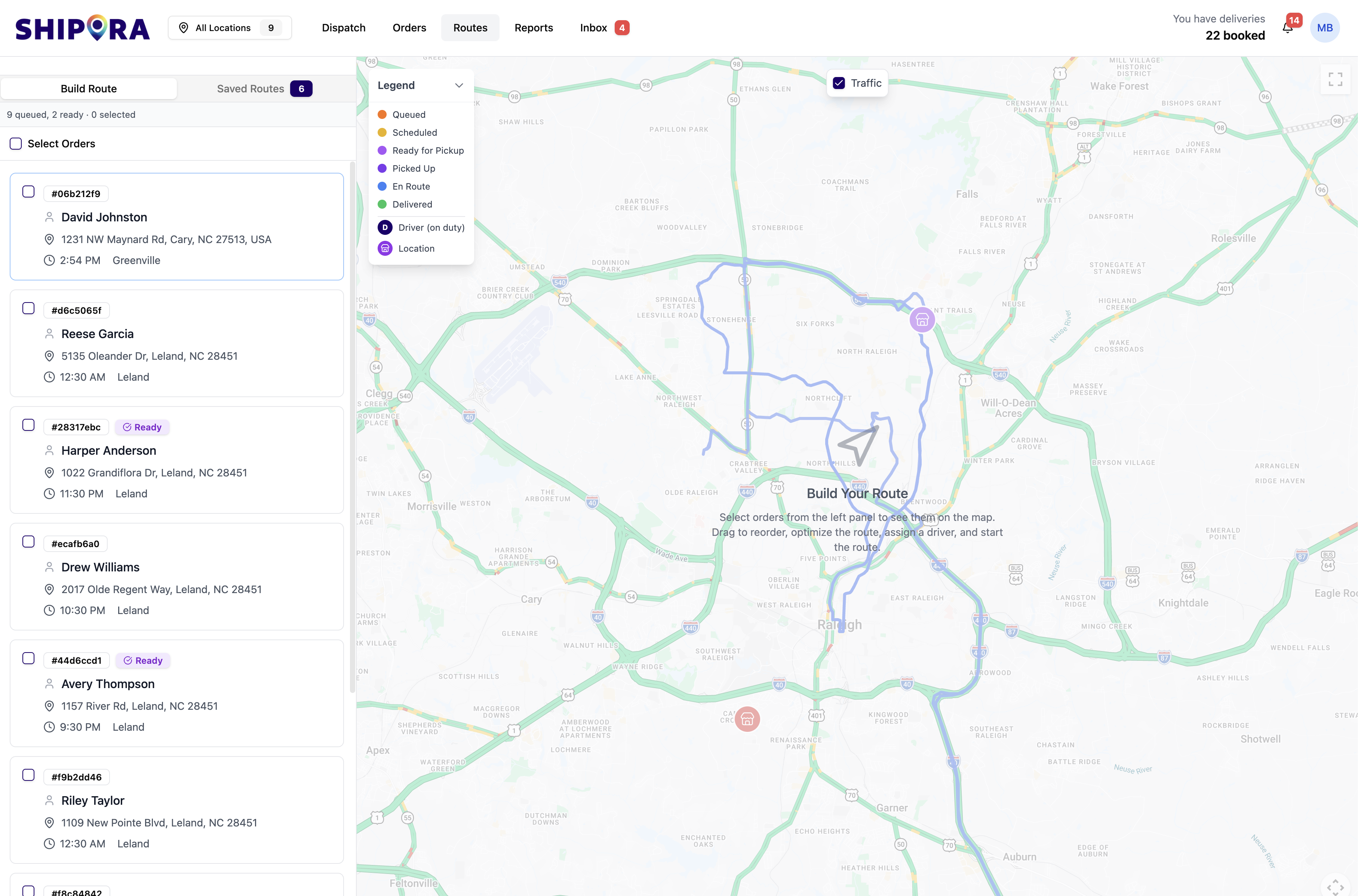Click the Greenville location label on David Johnston's order
This screenshot has height=896, width=1358.
(x=136, y=261)
